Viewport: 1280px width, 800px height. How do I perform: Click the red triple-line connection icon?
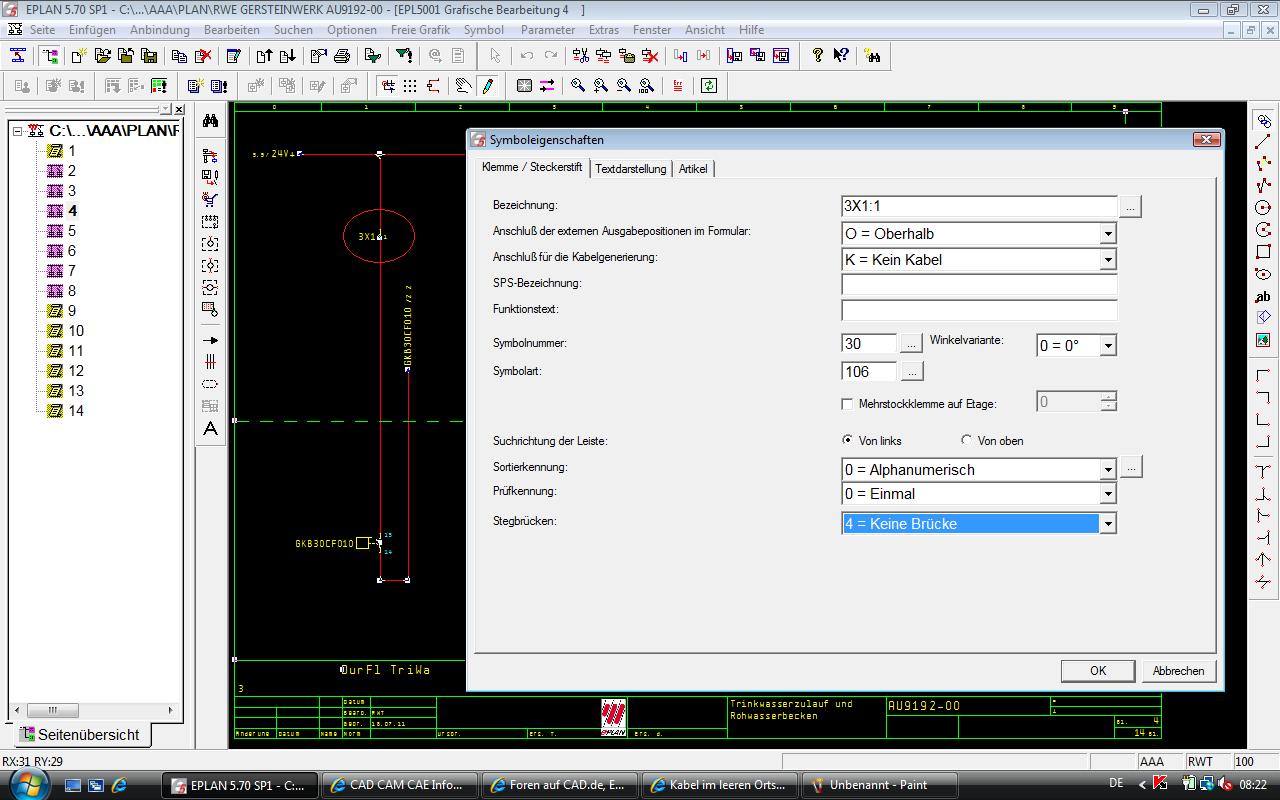tap(210, 363)
